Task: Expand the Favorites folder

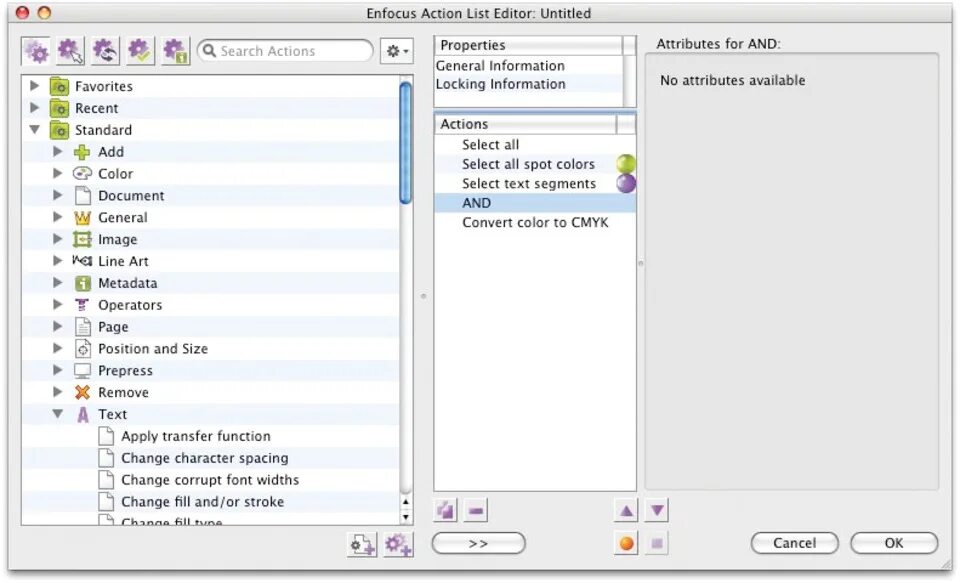Action: pos(35,86)
